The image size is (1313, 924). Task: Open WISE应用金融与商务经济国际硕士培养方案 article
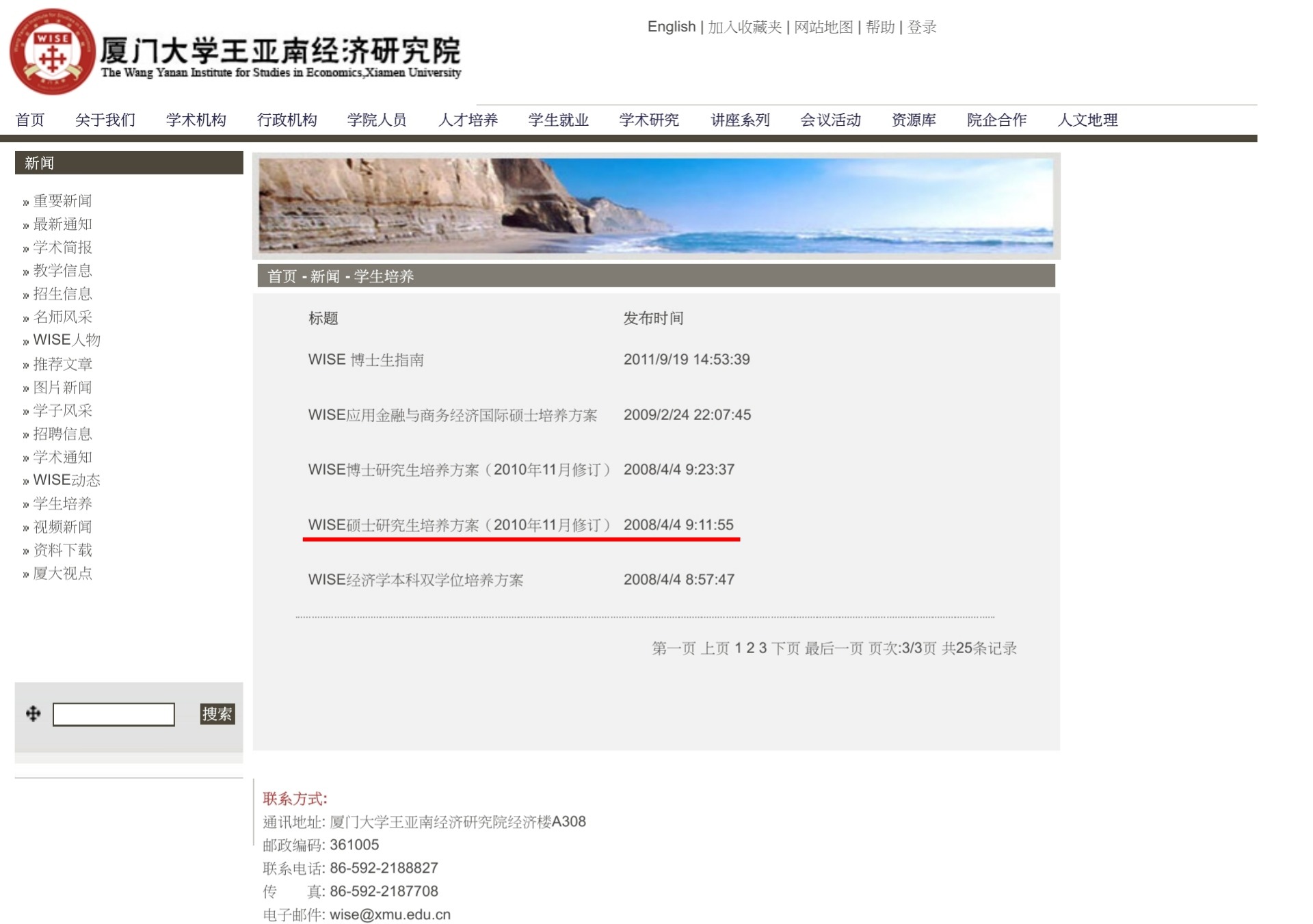(x=453, y=415)
